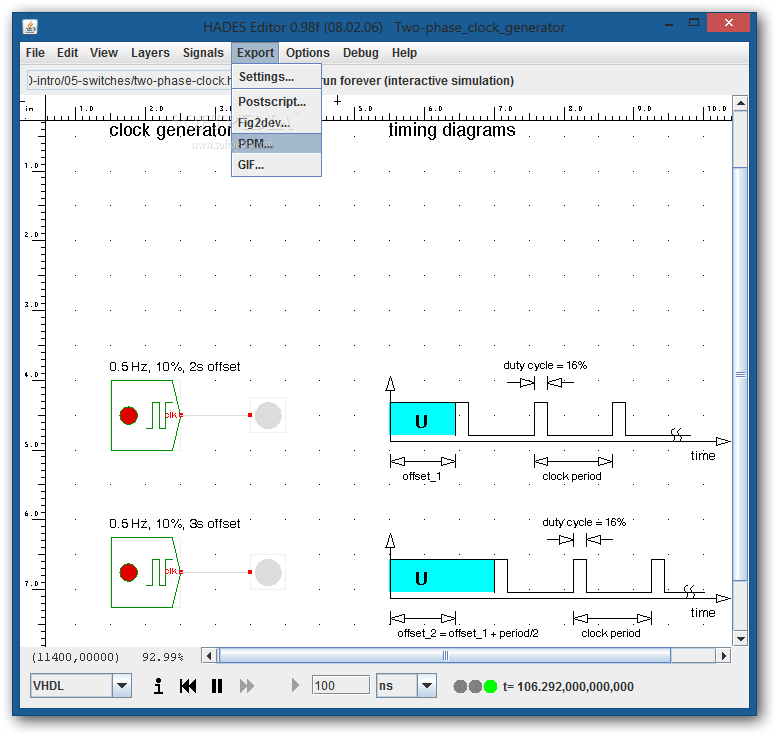Click the lower cyan U waveform block
Screen dimensions: 777x736
[x=442, y=576]
